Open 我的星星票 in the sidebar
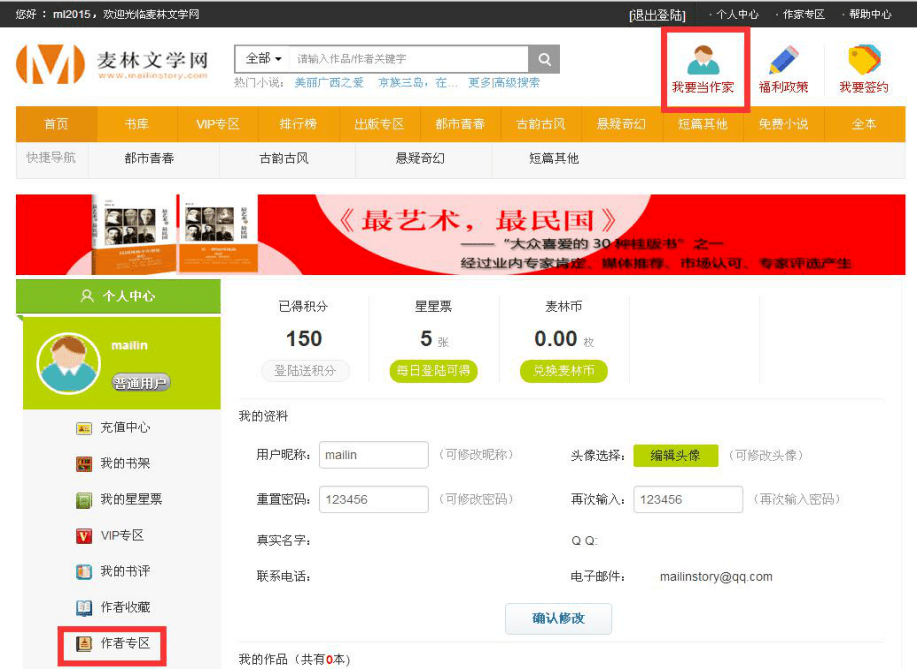 [x=130, y=500]
